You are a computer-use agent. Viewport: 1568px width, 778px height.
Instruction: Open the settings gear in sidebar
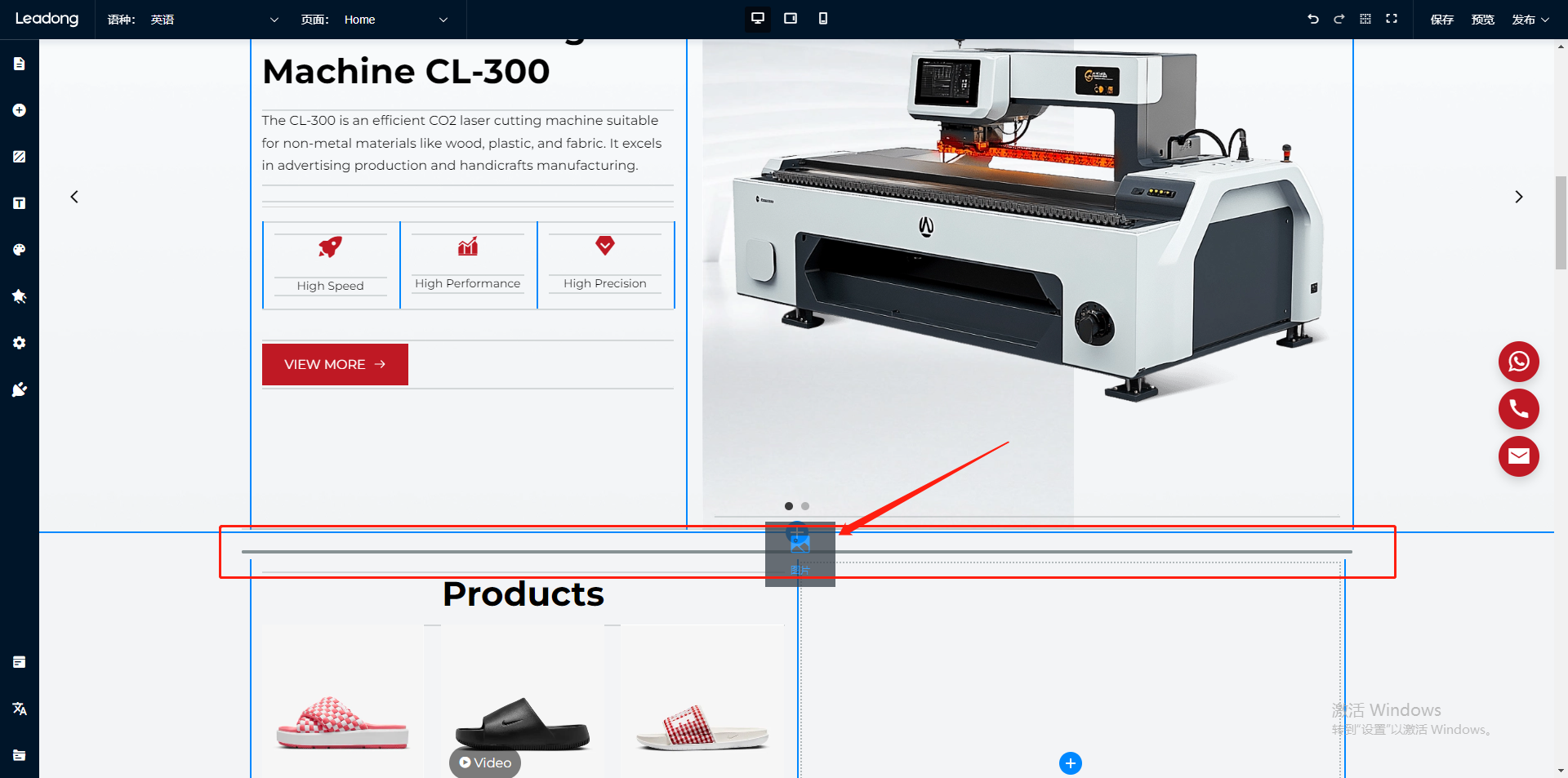pyautogui.click(x=20, y=343)
